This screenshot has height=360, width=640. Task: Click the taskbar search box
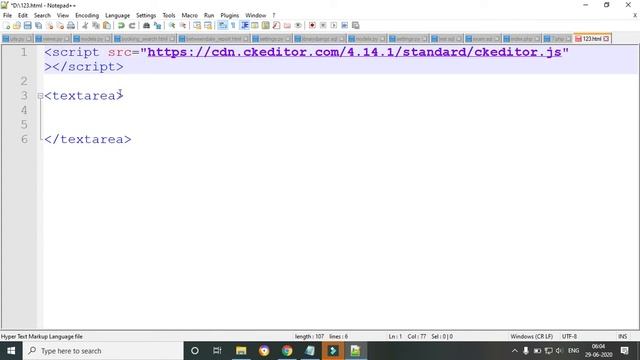click(103, 351)
